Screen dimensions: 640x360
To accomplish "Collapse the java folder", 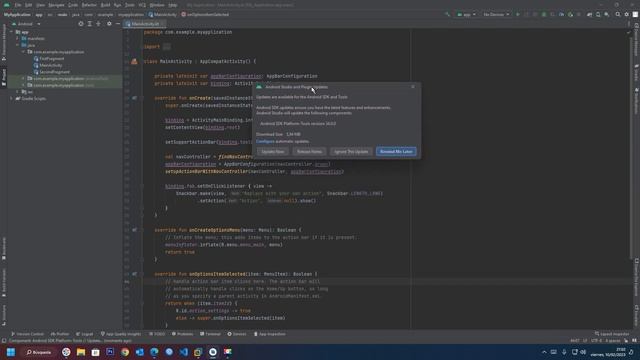I will (x=18, y=45).
